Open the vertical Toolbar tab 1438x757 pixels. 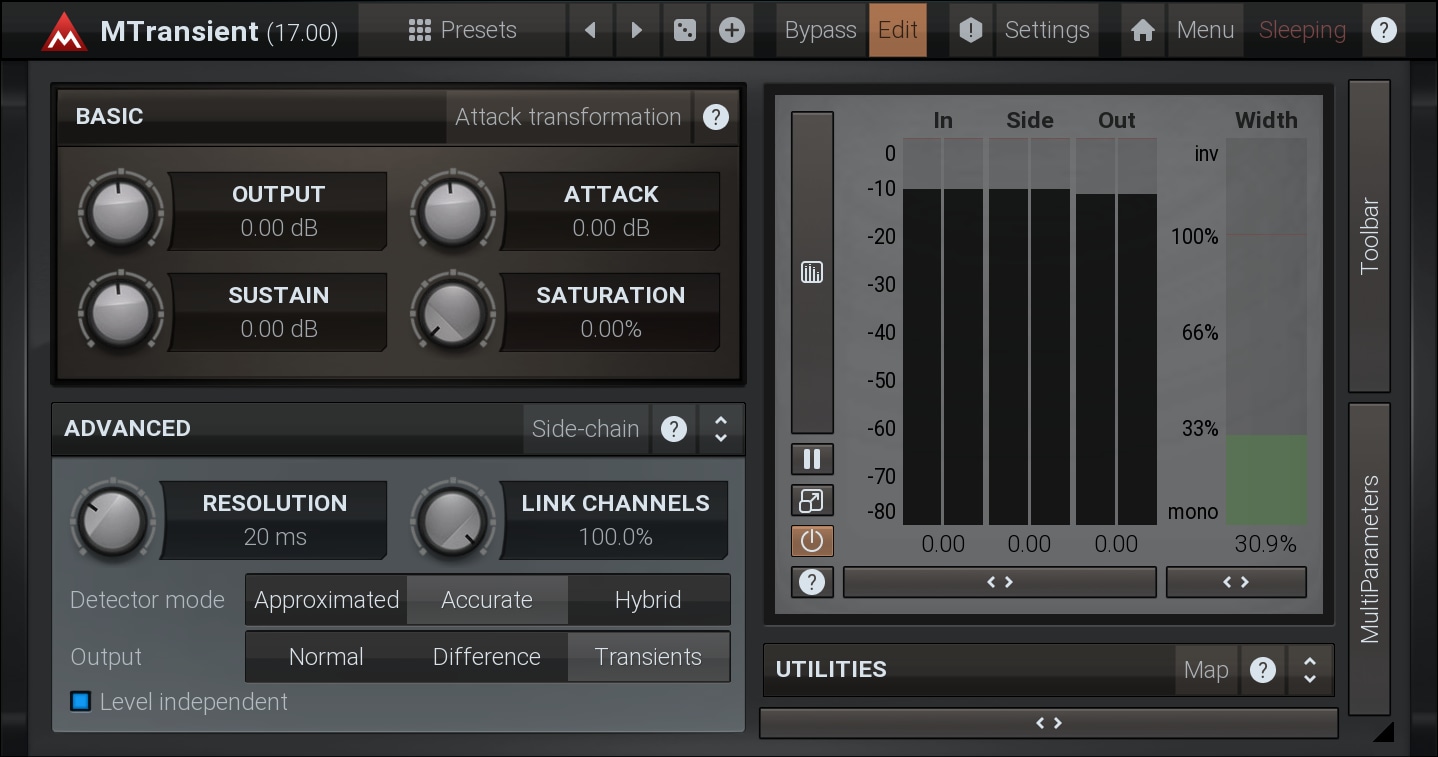point(1369,236)
